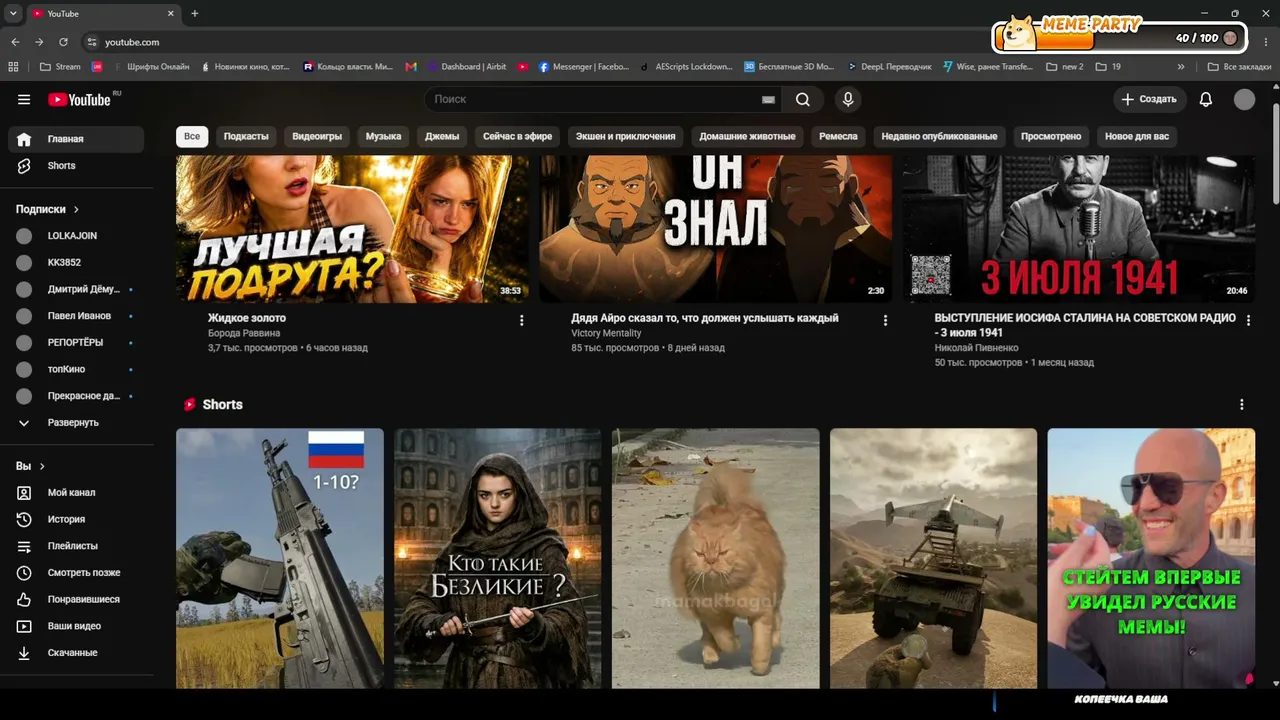Open options menu for the Дядя Айро video
Screen dimensions: 1280x720
(x=885, y=320)
